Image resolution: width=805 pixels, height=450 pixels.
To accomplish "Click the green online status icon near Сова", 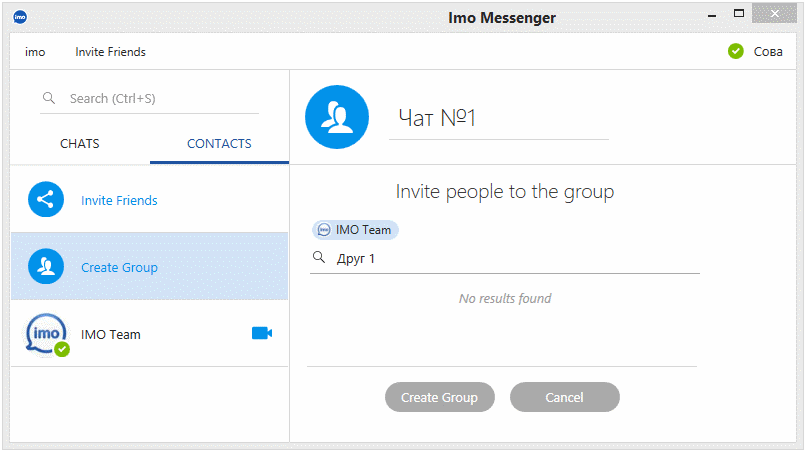I will coord(736,51).
